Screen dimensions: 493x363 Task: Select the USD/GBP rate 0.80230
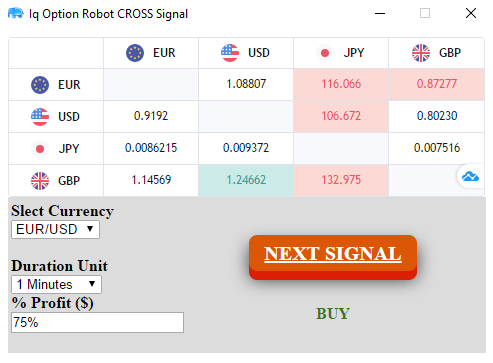tap(437, 116)
